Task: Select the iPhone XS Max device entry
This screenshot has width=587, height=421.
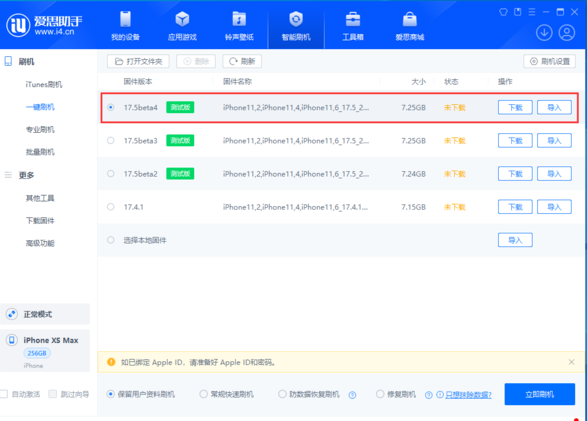Action: pos(45,351)
